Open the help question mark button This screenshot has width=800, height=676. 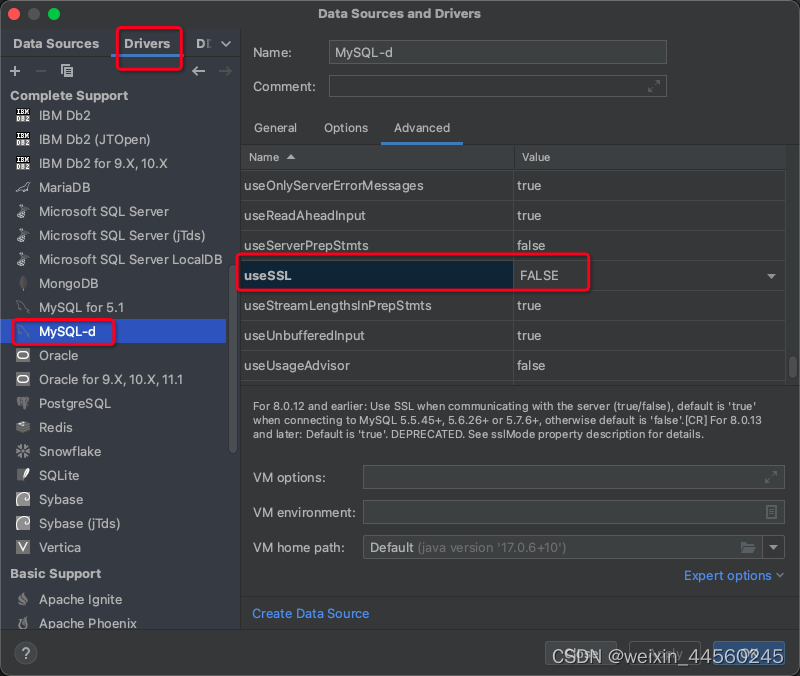tap(26, 653)
